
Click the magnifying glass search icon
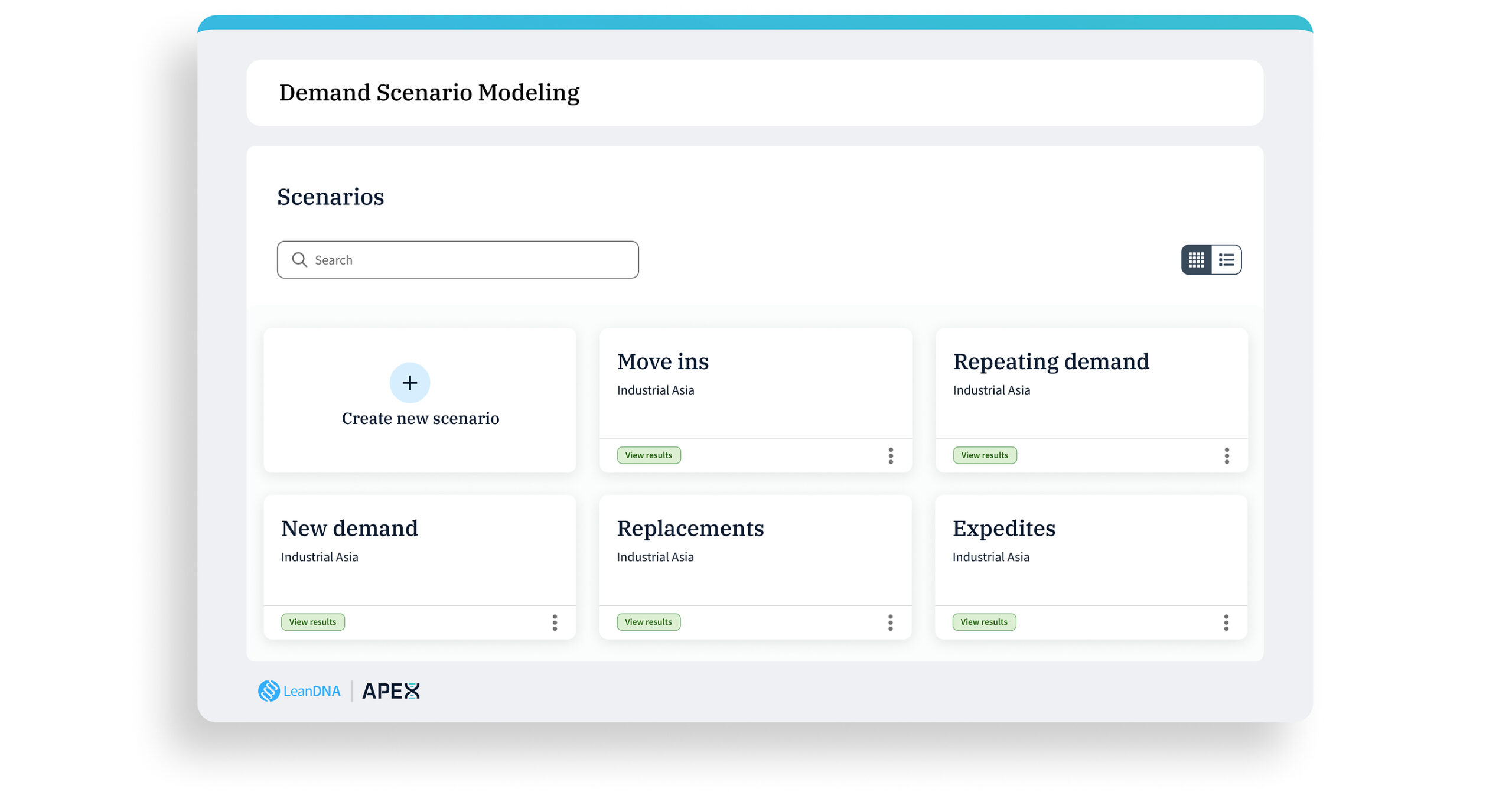point(299,260)
